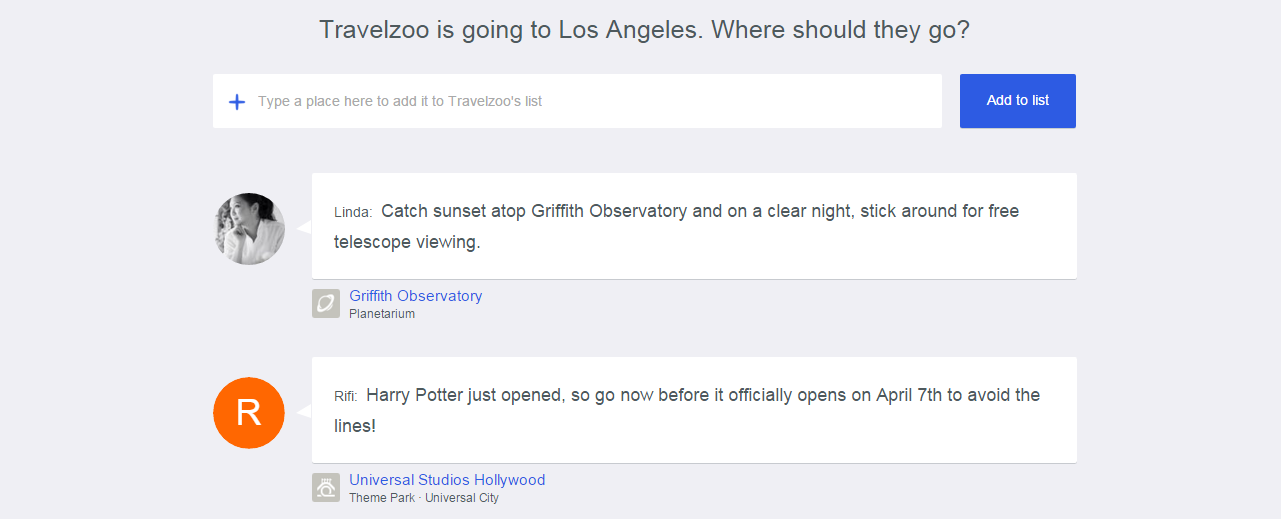Click the Travelzoo Los Angeles page heading
Viewport: 1281px width, 519px height.
[644, 30]
